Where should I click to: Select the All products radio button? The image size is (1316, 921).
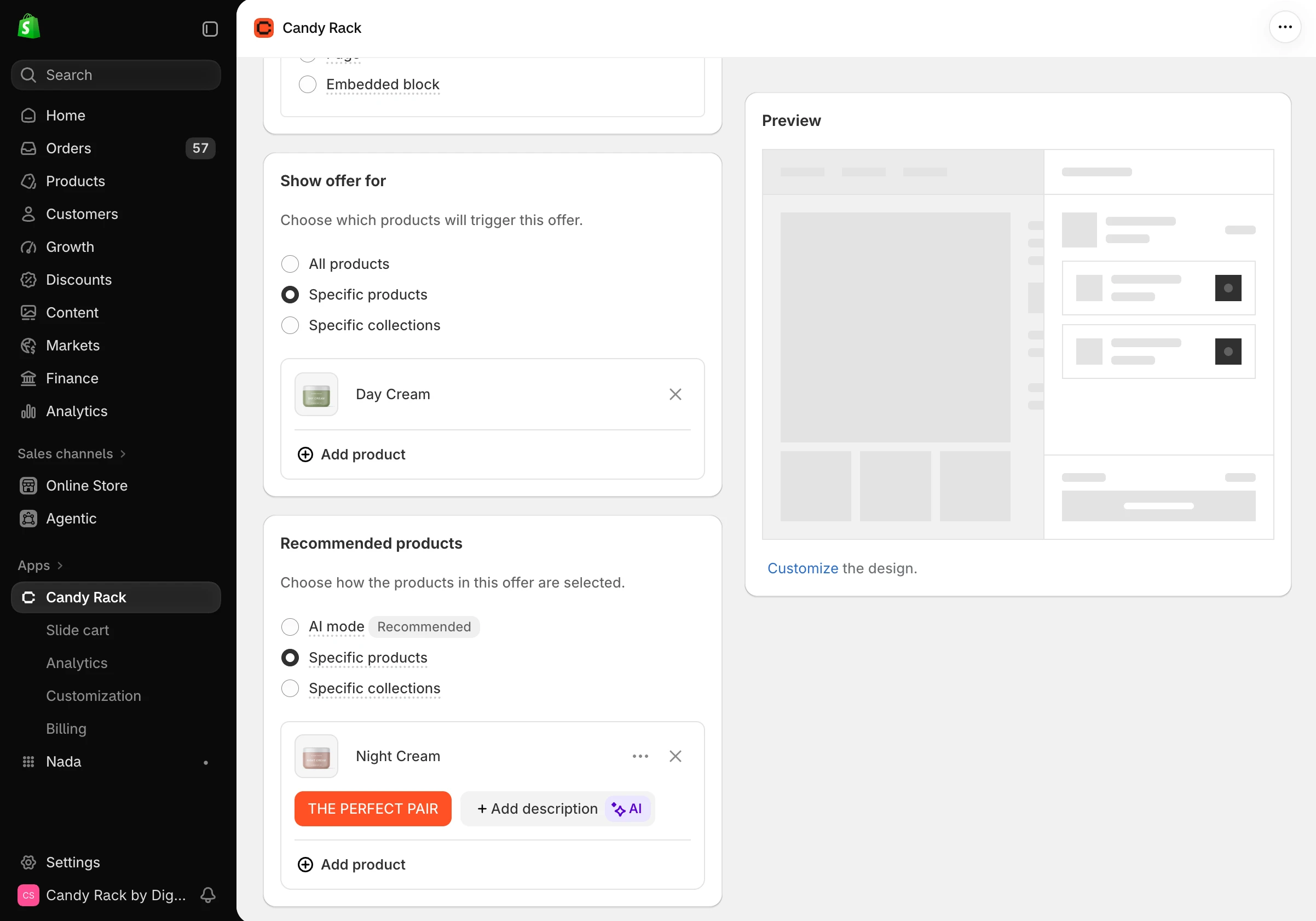click(x=290, y=264)
